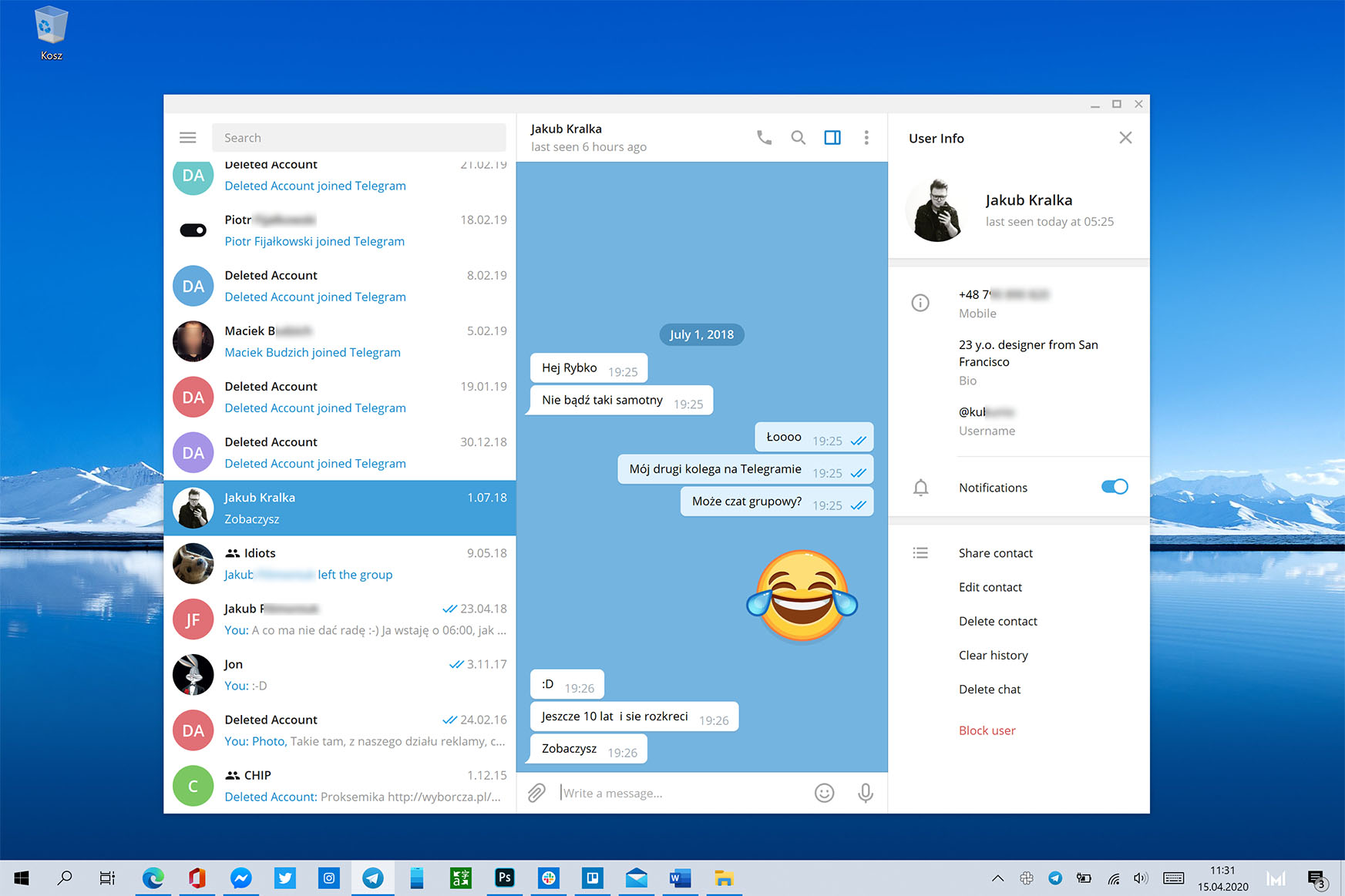
Task: Click the Search chats field
Action: click(358, 138)
